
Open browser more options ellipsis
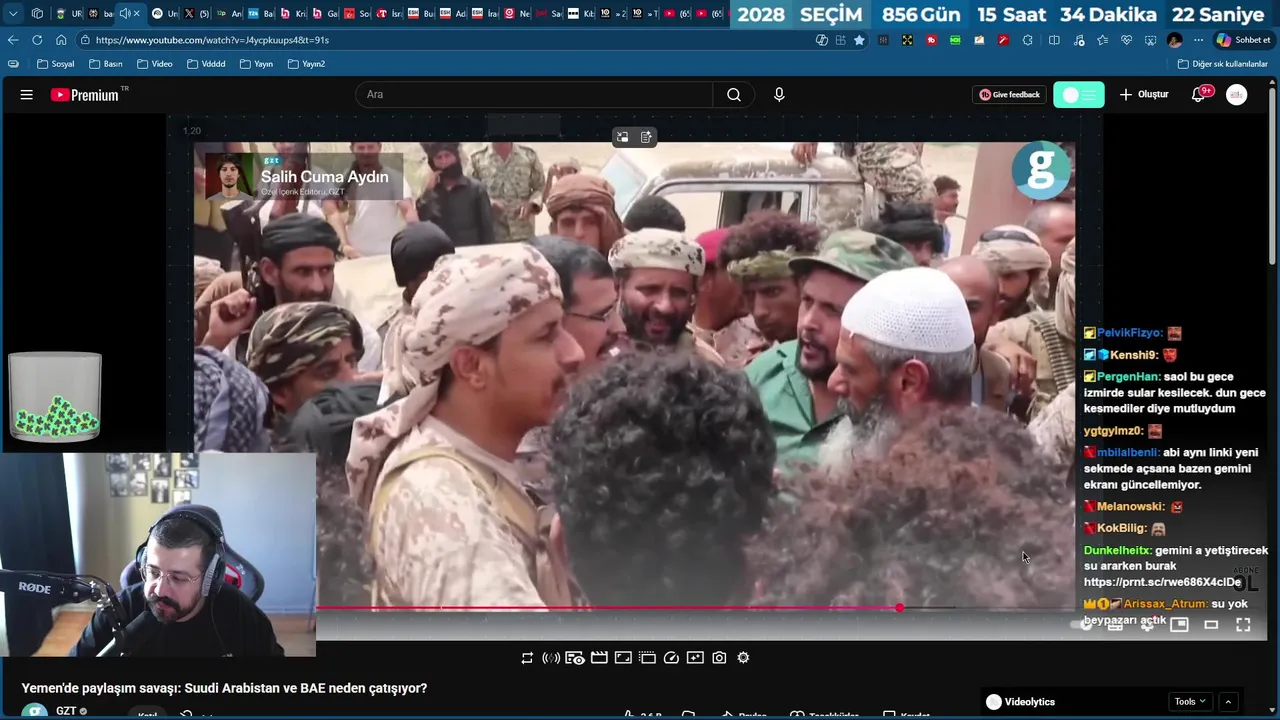point(1199,40)
